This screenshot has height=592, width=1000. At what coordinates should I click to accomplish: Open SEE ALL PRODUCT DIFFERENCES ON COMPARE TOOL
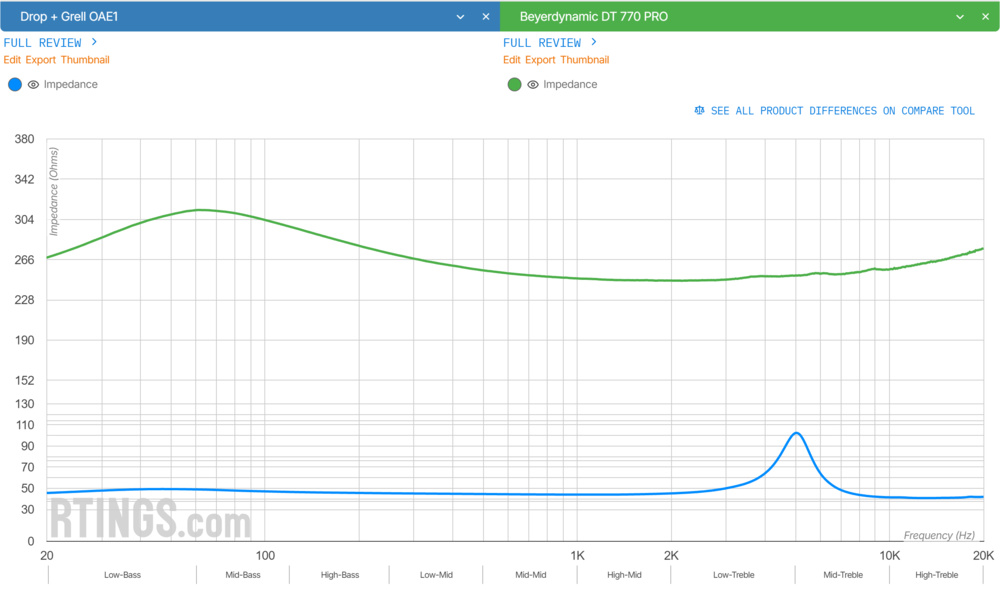(841, 110)
